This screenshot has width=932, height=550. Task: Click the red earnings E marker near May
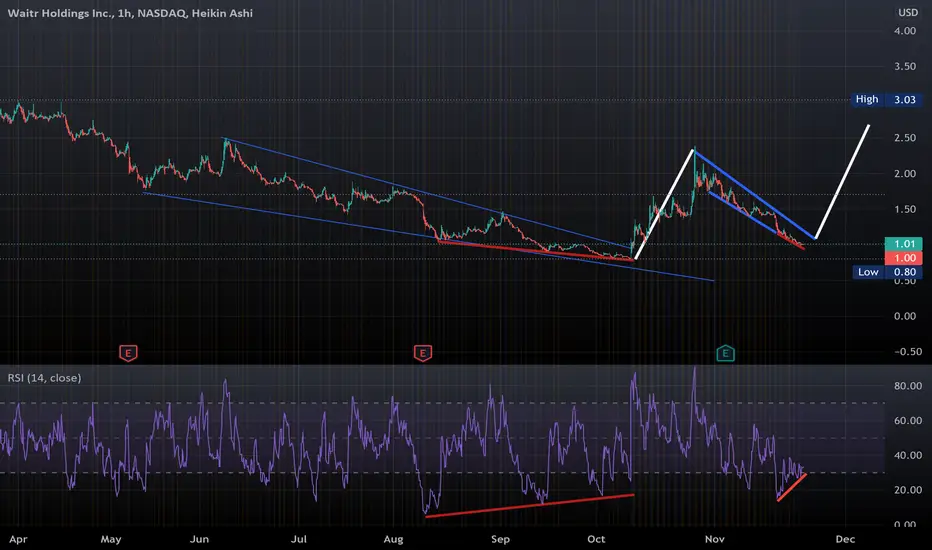(x=128, y=353)
